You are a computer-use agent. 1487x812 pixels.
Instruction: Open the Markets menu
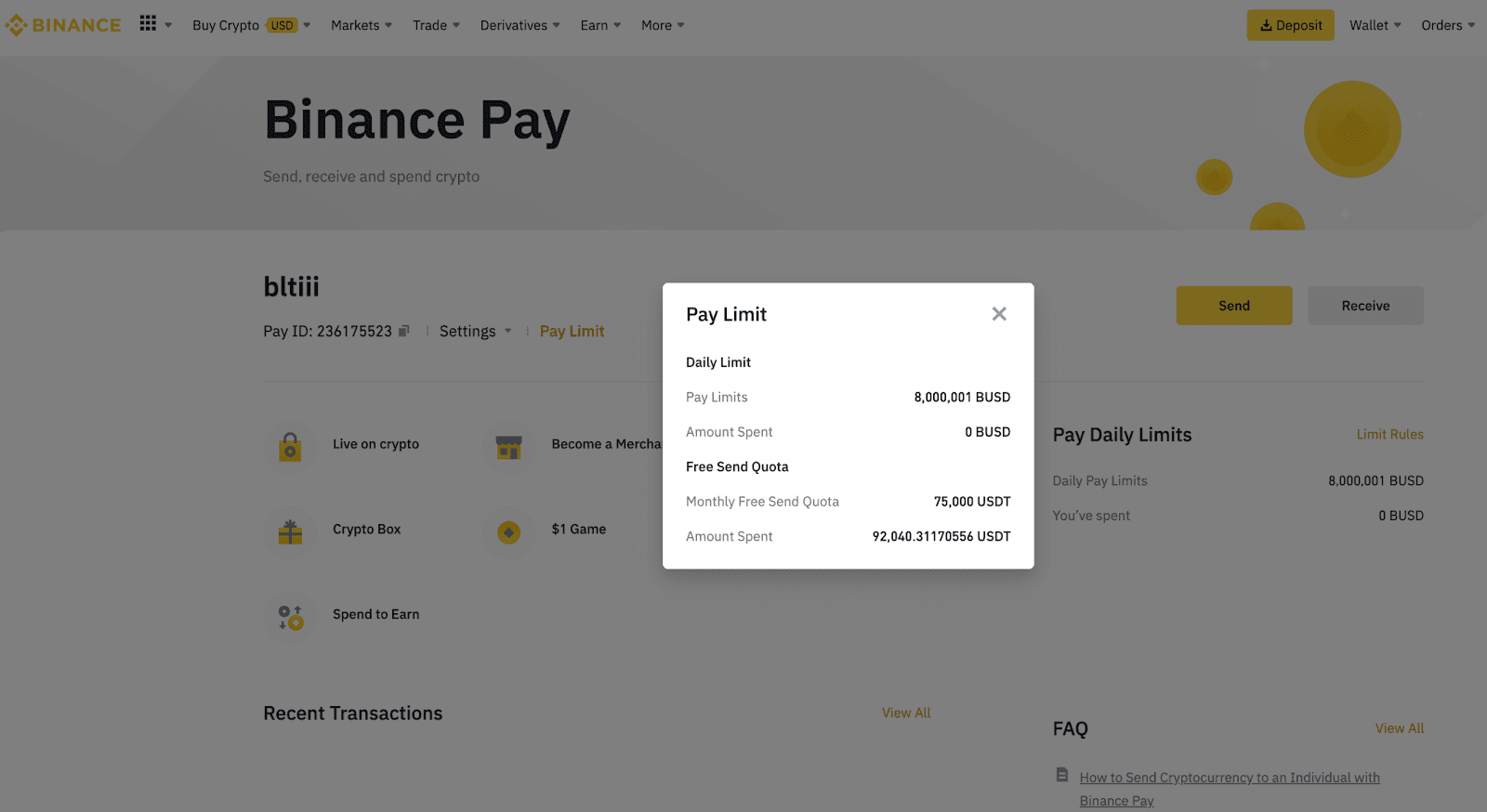pyautogui.click(x=362, y=25)
